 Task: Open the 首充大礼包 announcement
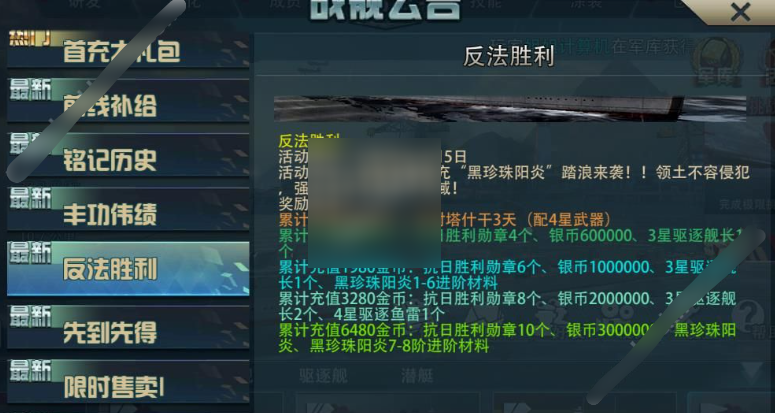click(128, 49)
